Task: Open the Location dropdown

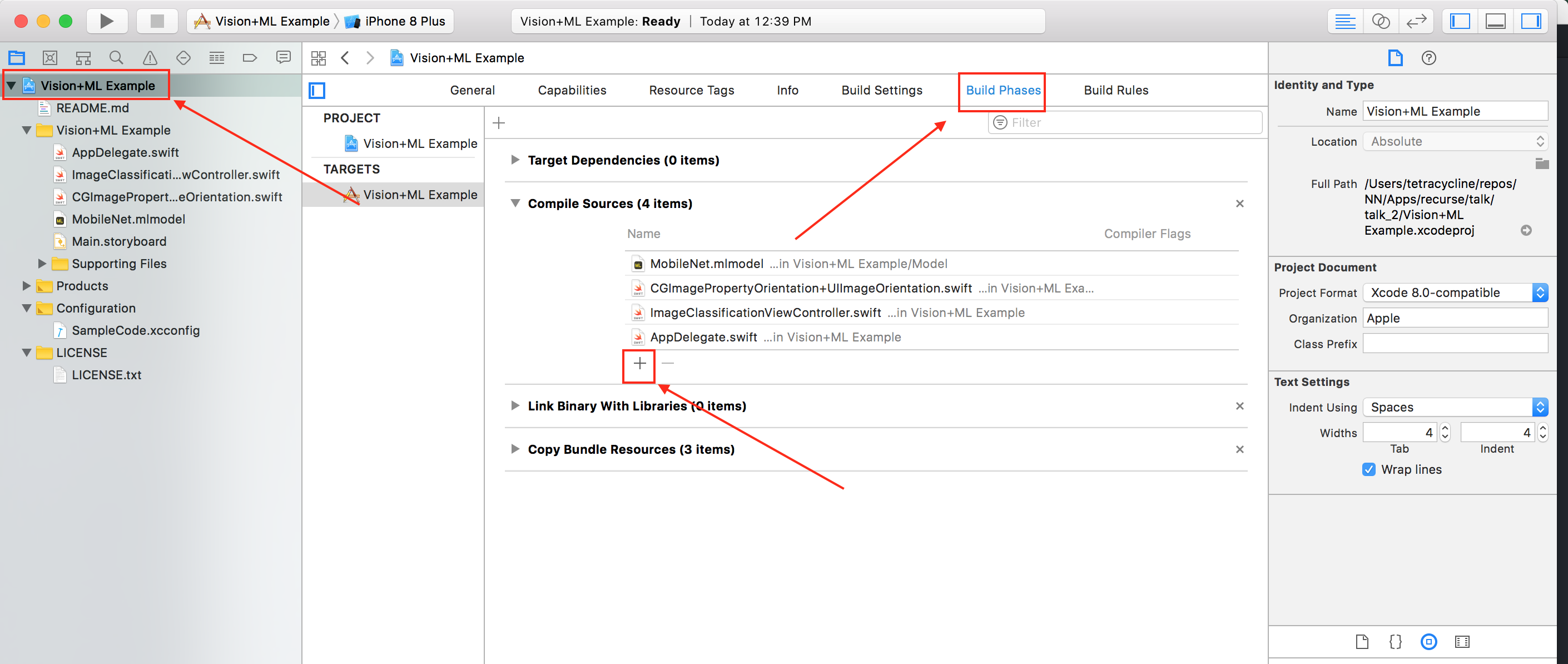Action: (1455, 141)
